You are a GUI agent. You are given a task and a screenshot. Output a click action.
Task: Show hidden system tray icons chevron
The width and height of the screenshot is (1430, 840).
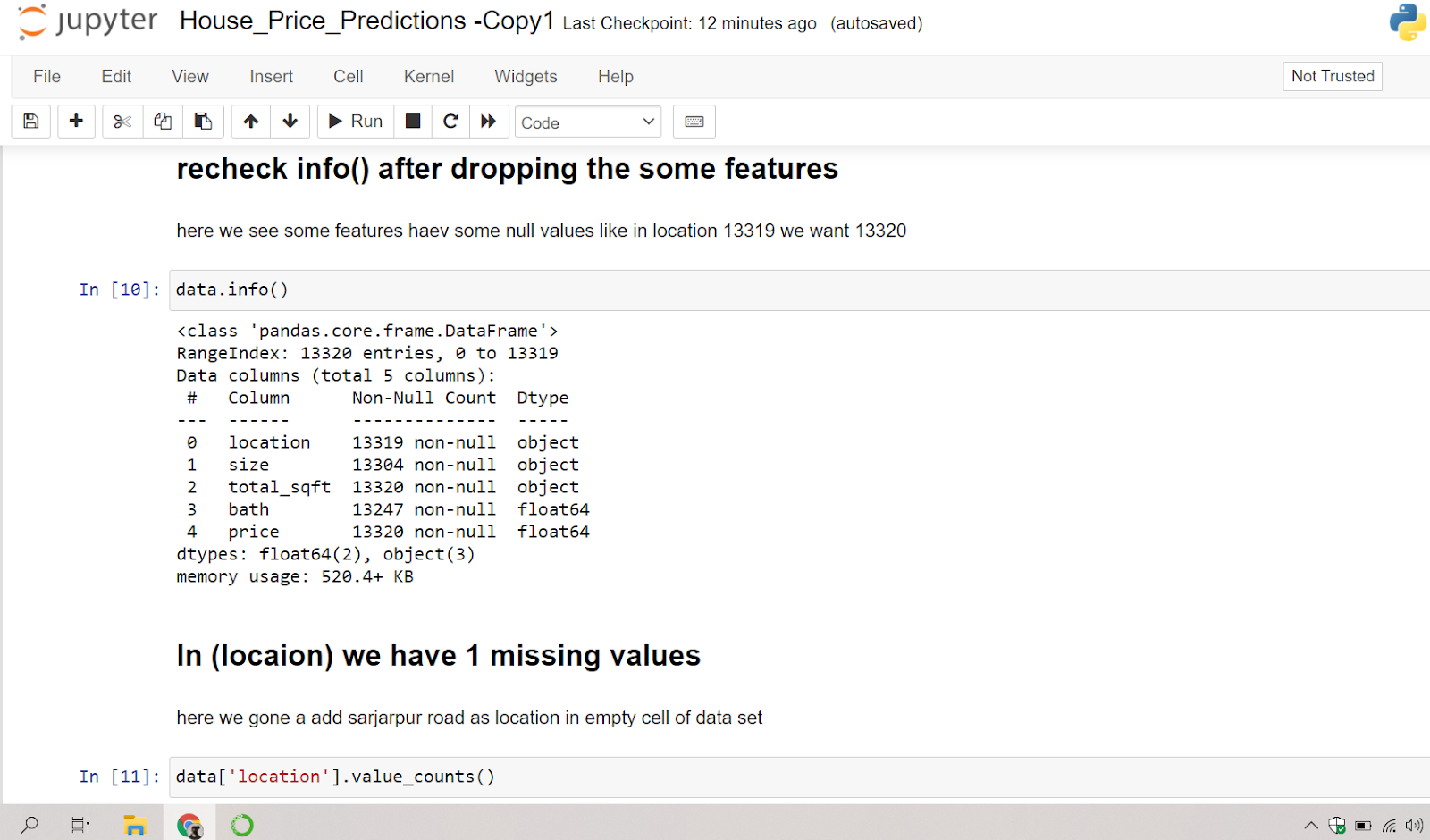click(x=1311, y=825)
